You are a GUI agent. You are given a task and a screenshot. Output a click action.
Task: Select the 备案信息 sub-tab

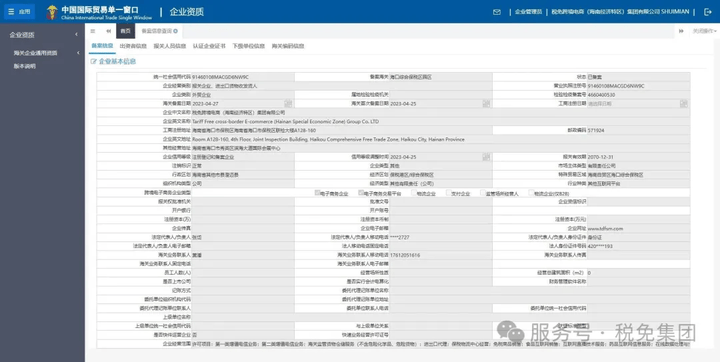pos(102,46)
